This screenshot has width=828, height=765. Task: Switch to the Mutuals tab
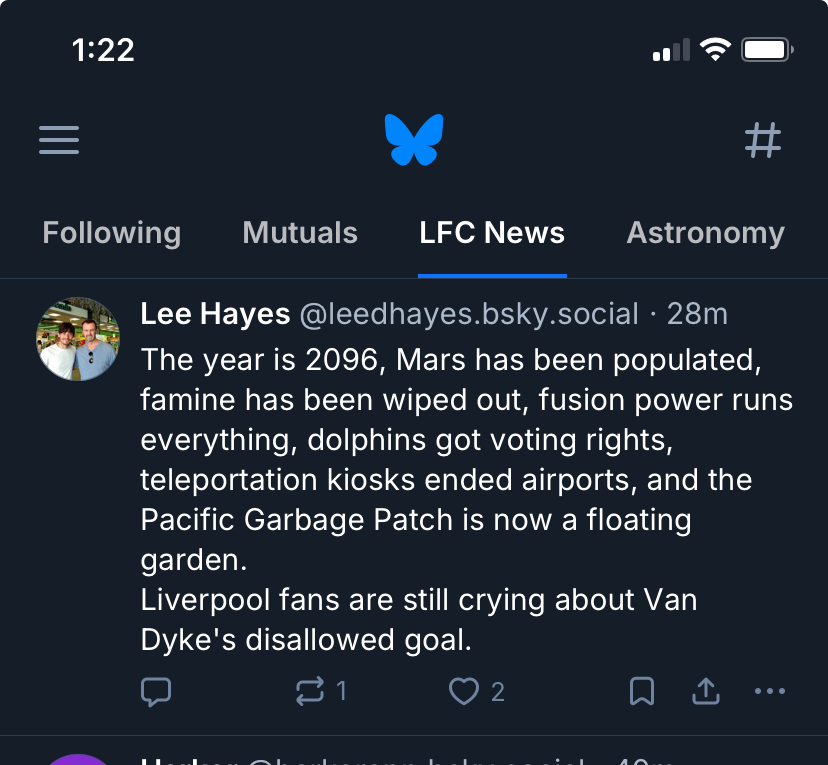pyautogui.click(x=300, y=233)
